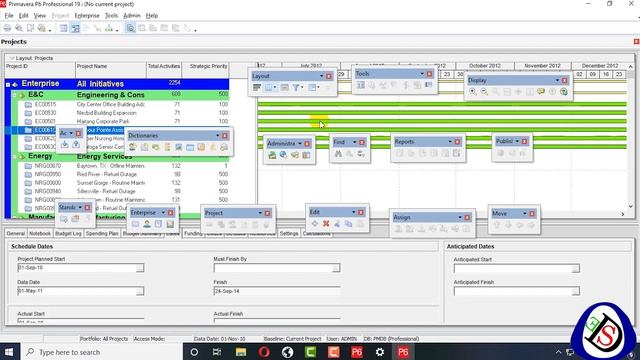The height and width of the screenshot is (360, 640).
Task: Click into the Anticipated Start field
Action: (513, 269)
